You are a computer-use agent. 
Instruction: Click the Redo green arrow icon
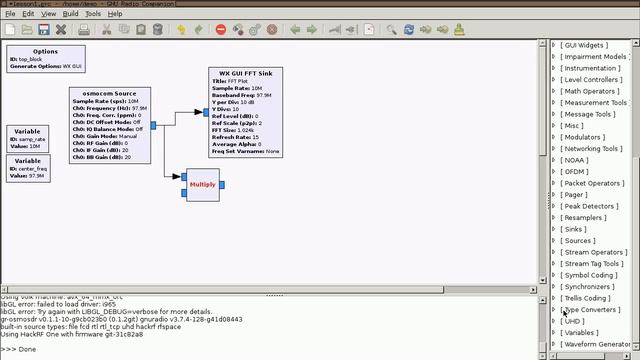(x=198, y=29)
